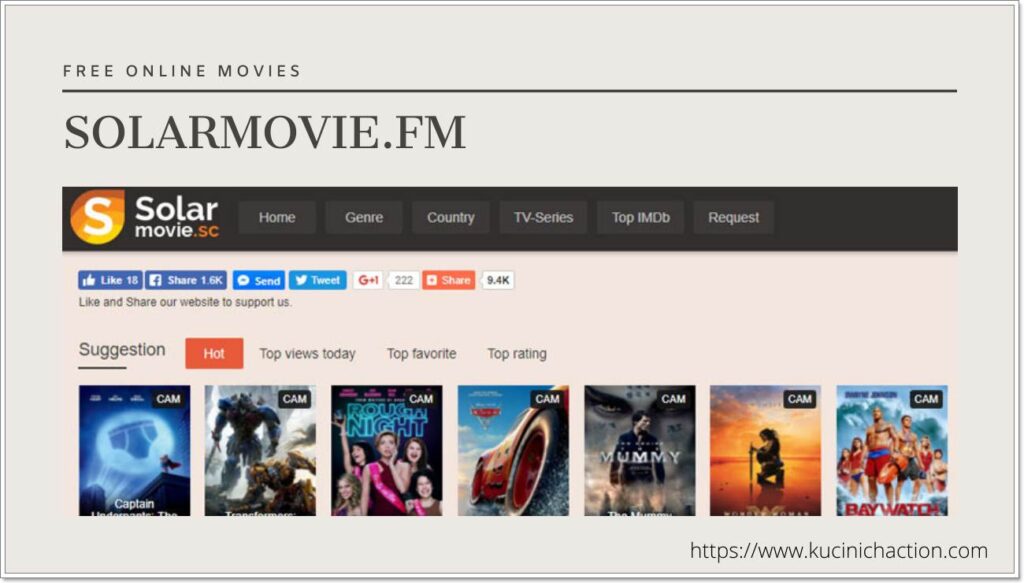Image resolution: width=1024 pixels, height=583 pixels.
Task: Open the Cars 3 movie poster
Action: pos(513,450)
